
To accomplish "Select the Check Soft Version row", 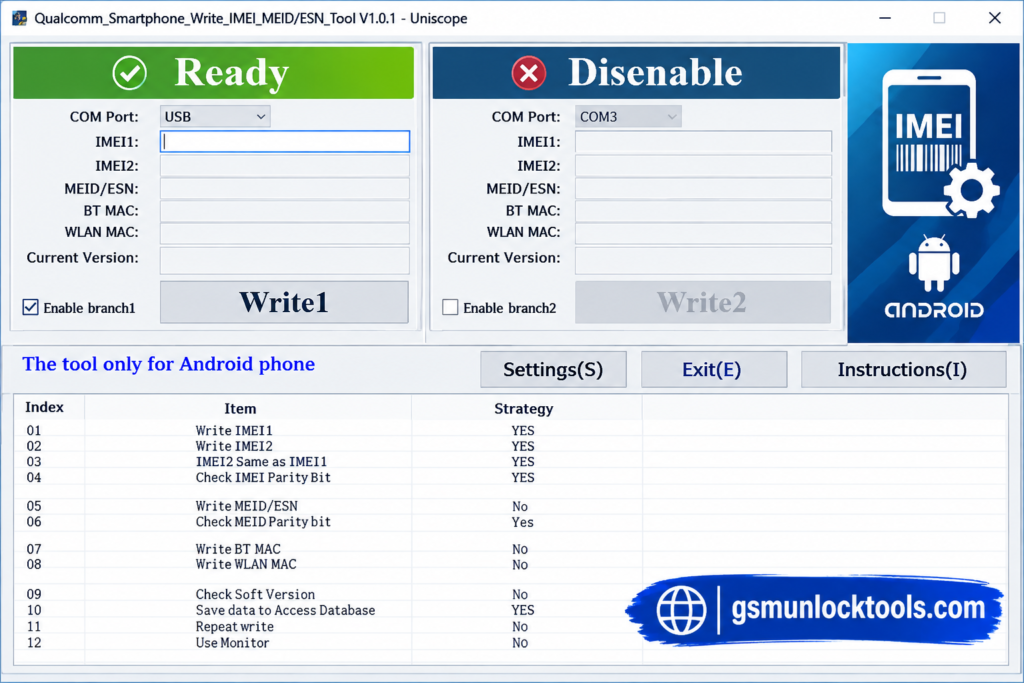I will point(511,594).
